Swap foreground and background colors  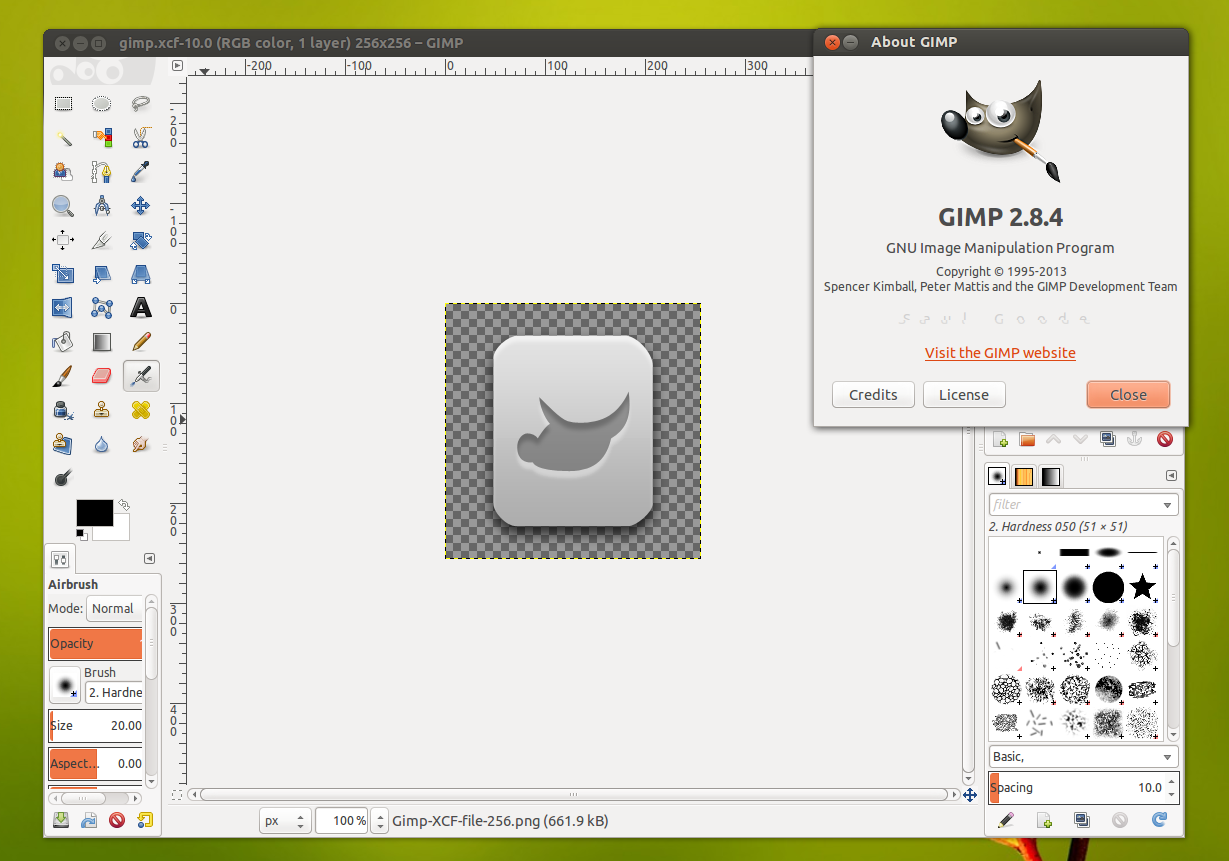(x=124, y=505)
